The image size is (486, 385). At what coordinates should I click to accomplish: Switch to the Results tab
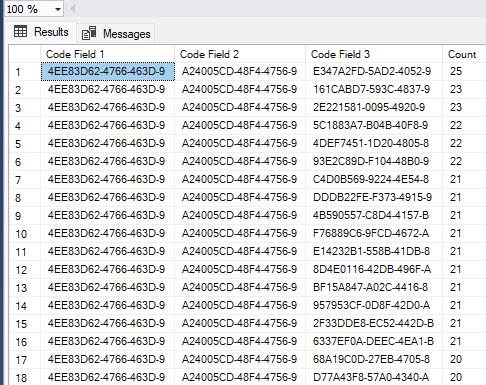[41, 32]
